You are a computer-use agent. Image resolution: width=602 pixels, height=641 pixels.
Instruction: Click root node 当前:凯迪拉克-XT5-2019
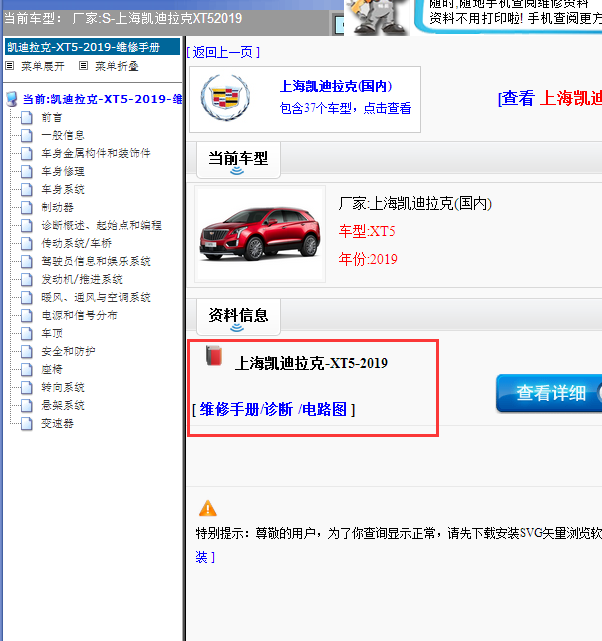102,99
